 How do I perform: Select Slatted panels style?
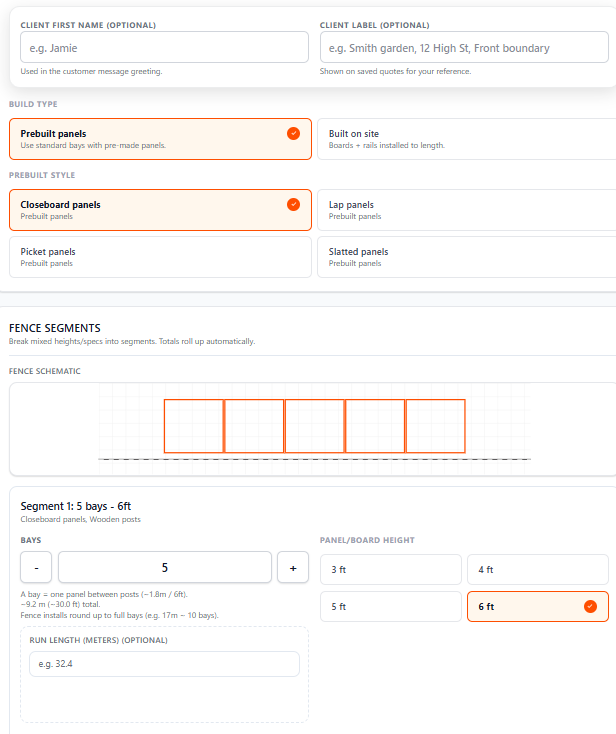click(x=462, y=257)
